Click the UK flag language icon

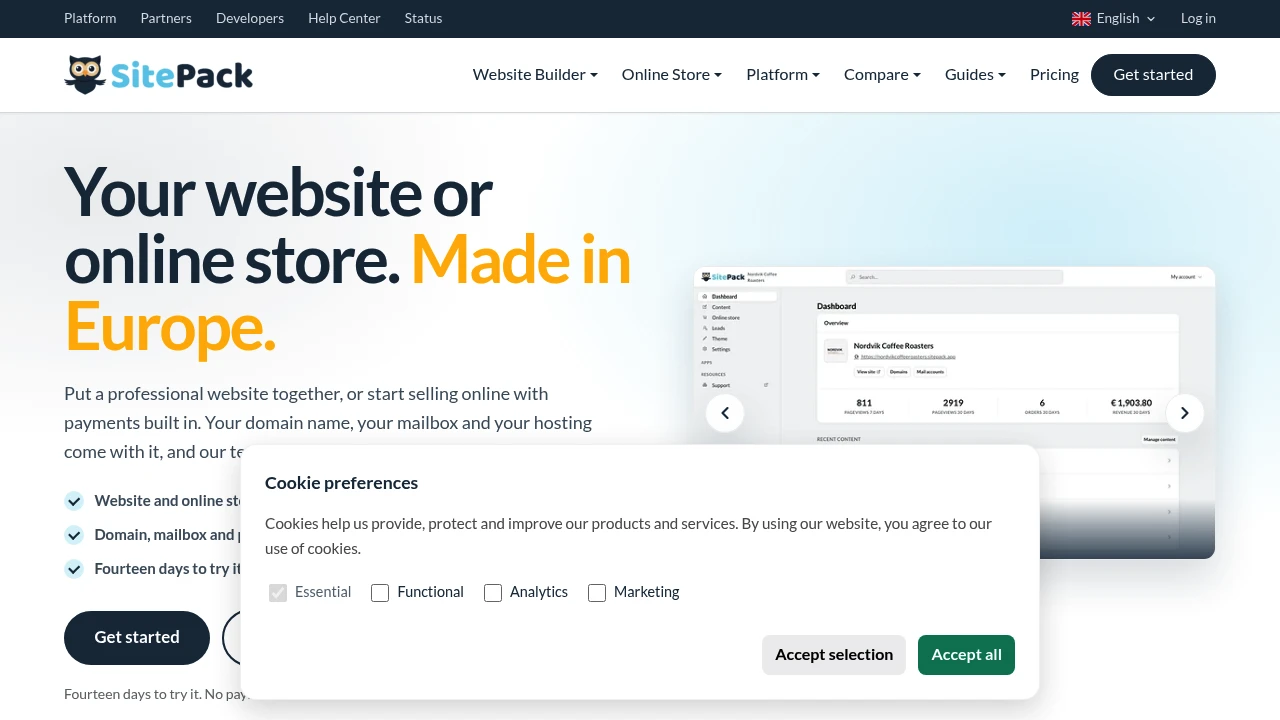(x=1081, y=18)
